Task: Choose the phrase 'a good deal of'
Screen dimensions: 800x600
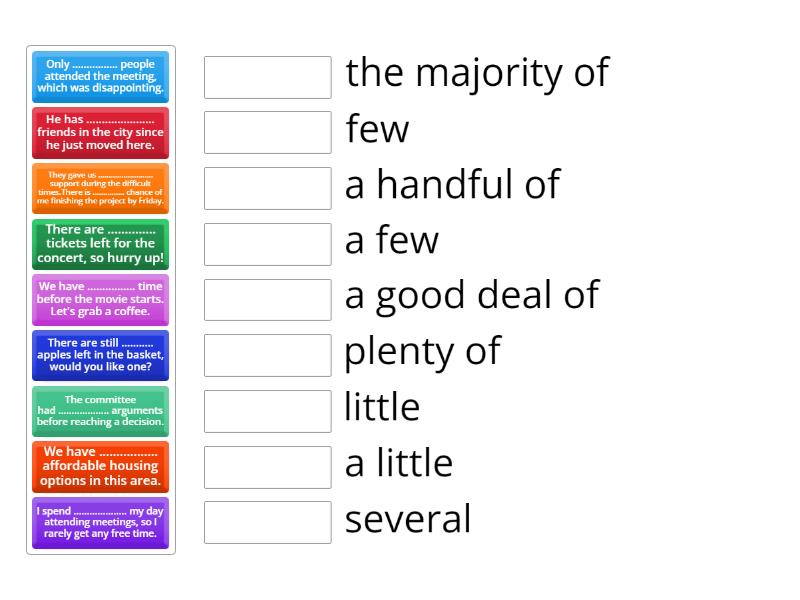Action: pos(471,296)
